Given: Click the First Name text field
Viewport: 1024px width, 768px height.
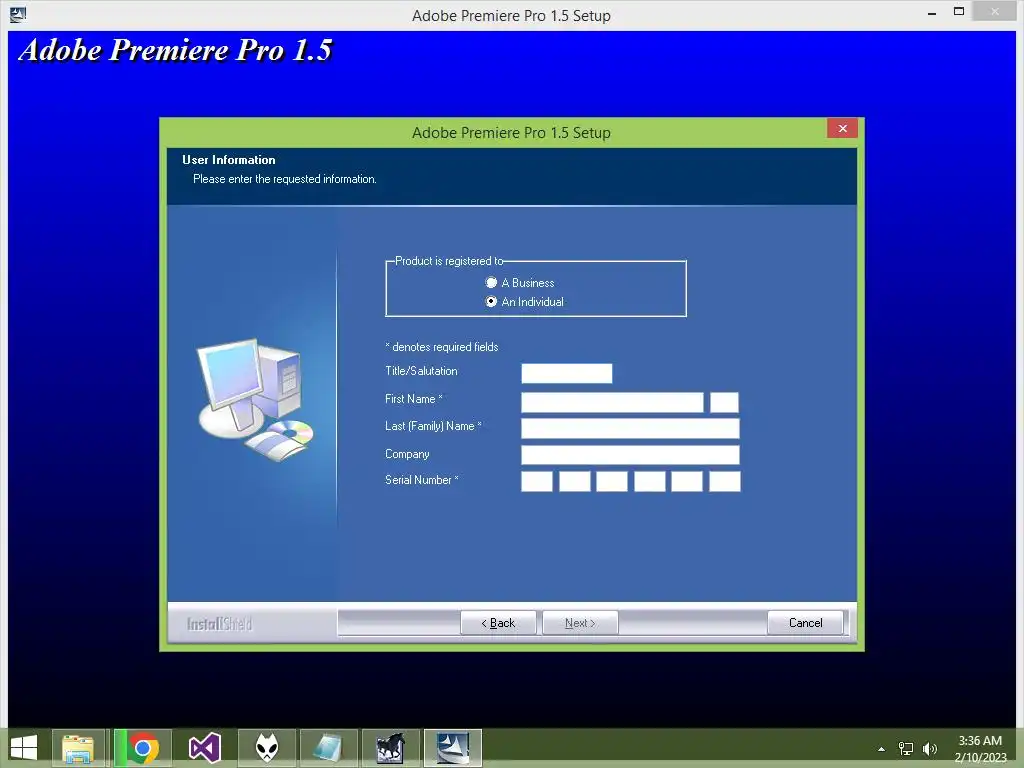Looking at the screenshot, I should (613, 402).
